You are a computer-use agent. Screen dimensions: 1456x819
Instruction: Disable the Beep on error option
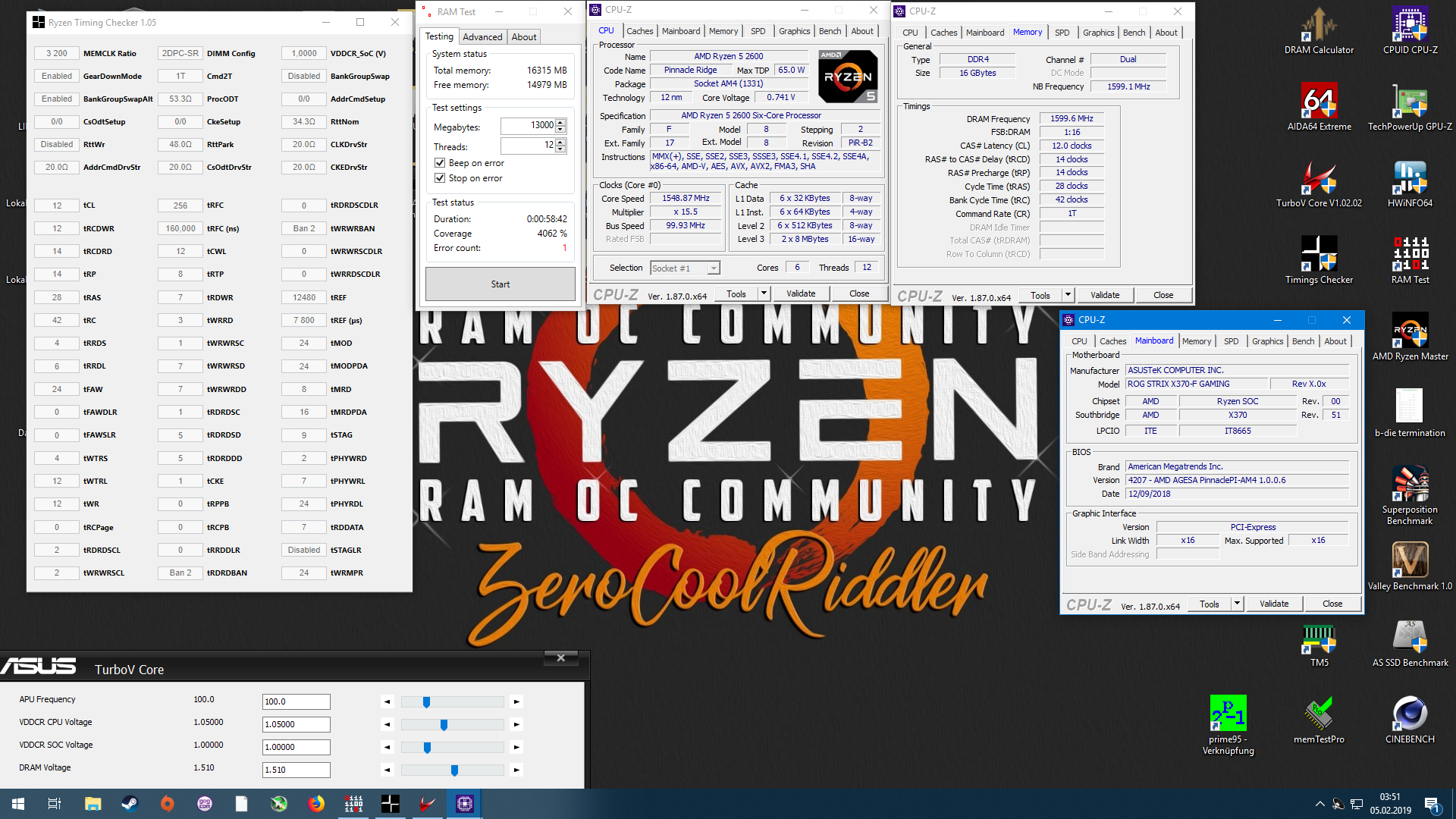[441, 162]
